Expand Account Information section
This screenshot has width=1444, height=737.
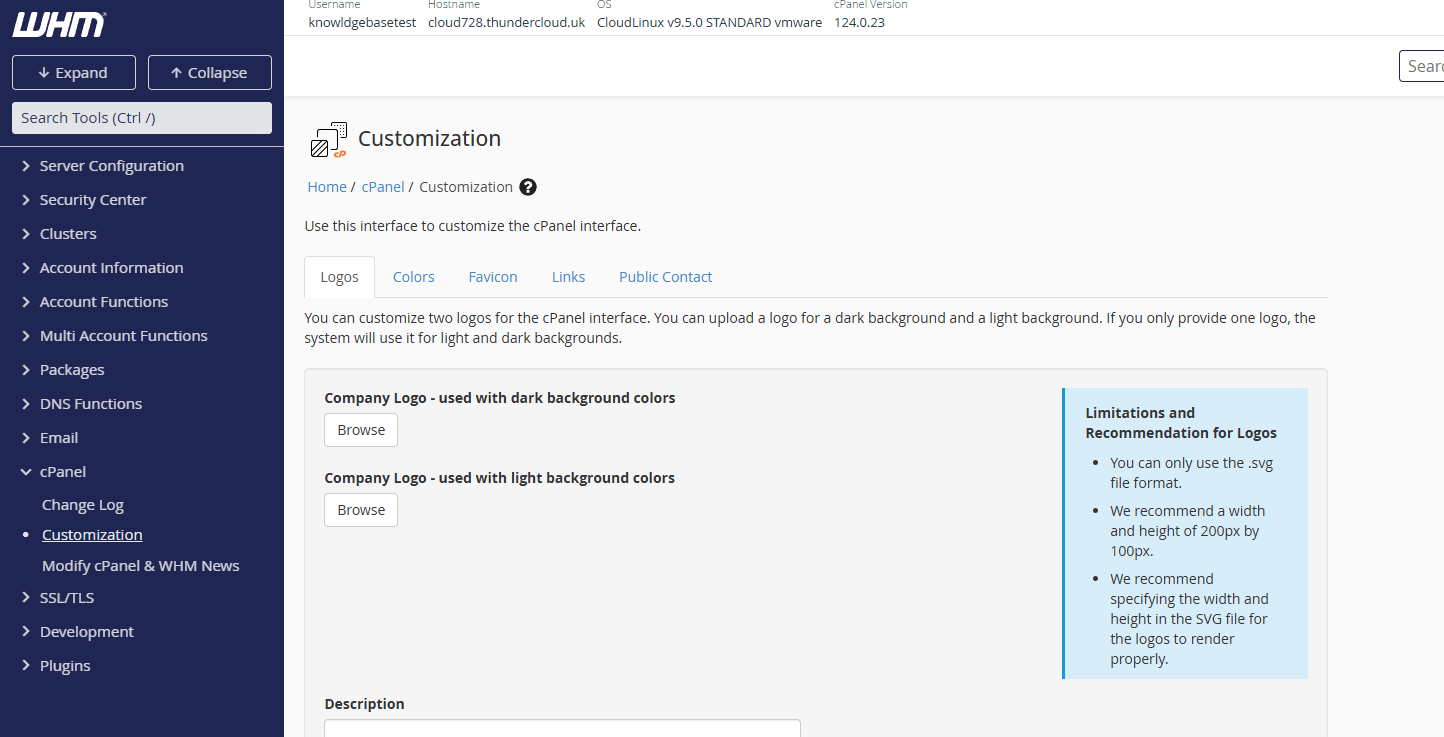pyautogui.click(x=111, y=268)
